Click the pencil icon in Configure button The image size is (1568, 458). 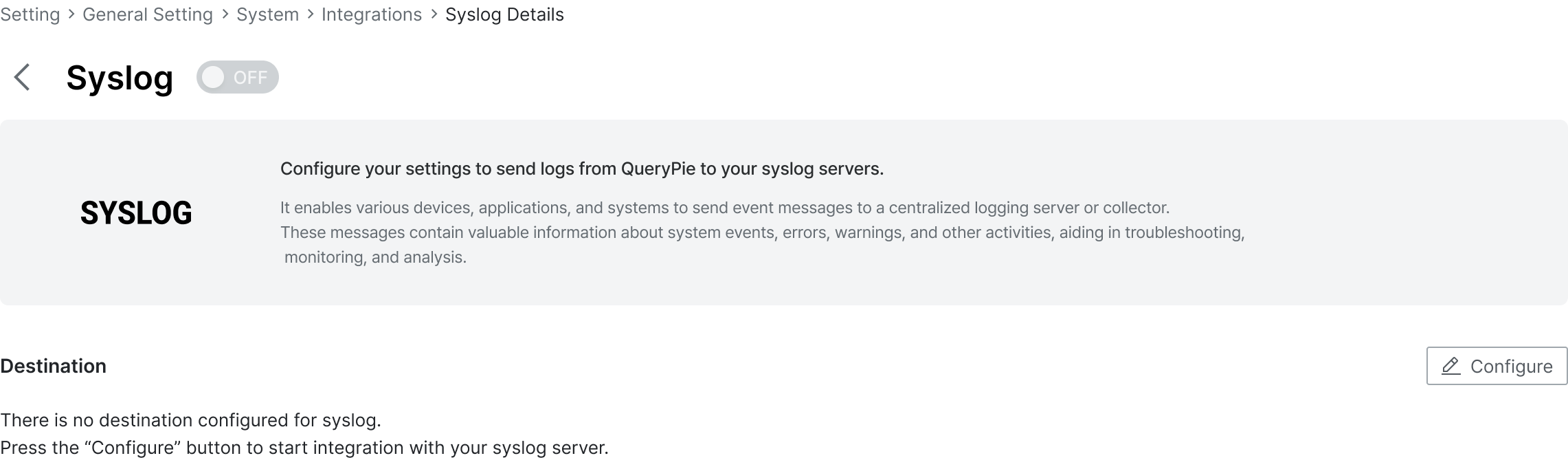(1451, 366)
